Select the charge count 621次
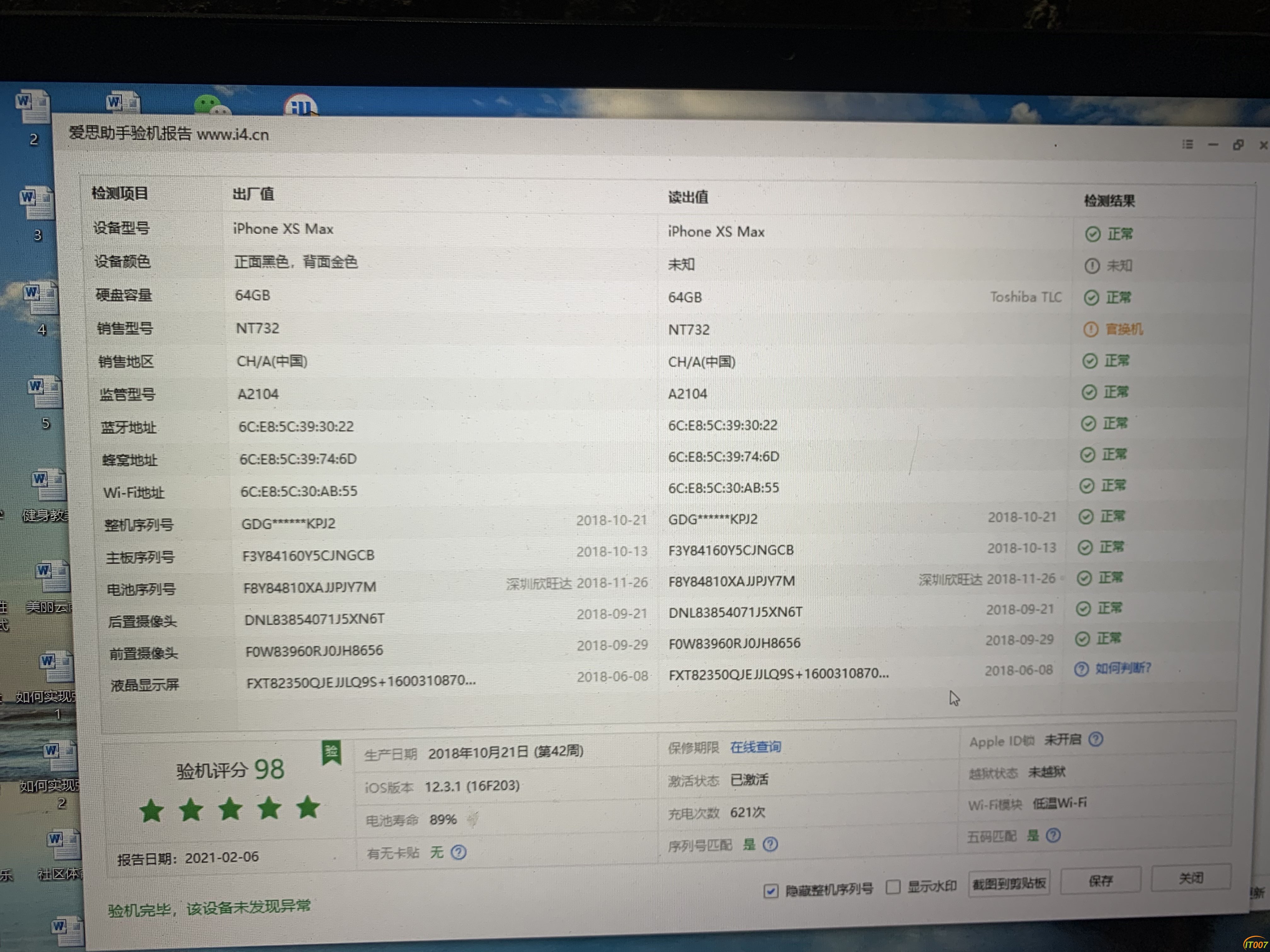Screen dimensions: 1270x952 pyautogui.click(x=747, y=813)
